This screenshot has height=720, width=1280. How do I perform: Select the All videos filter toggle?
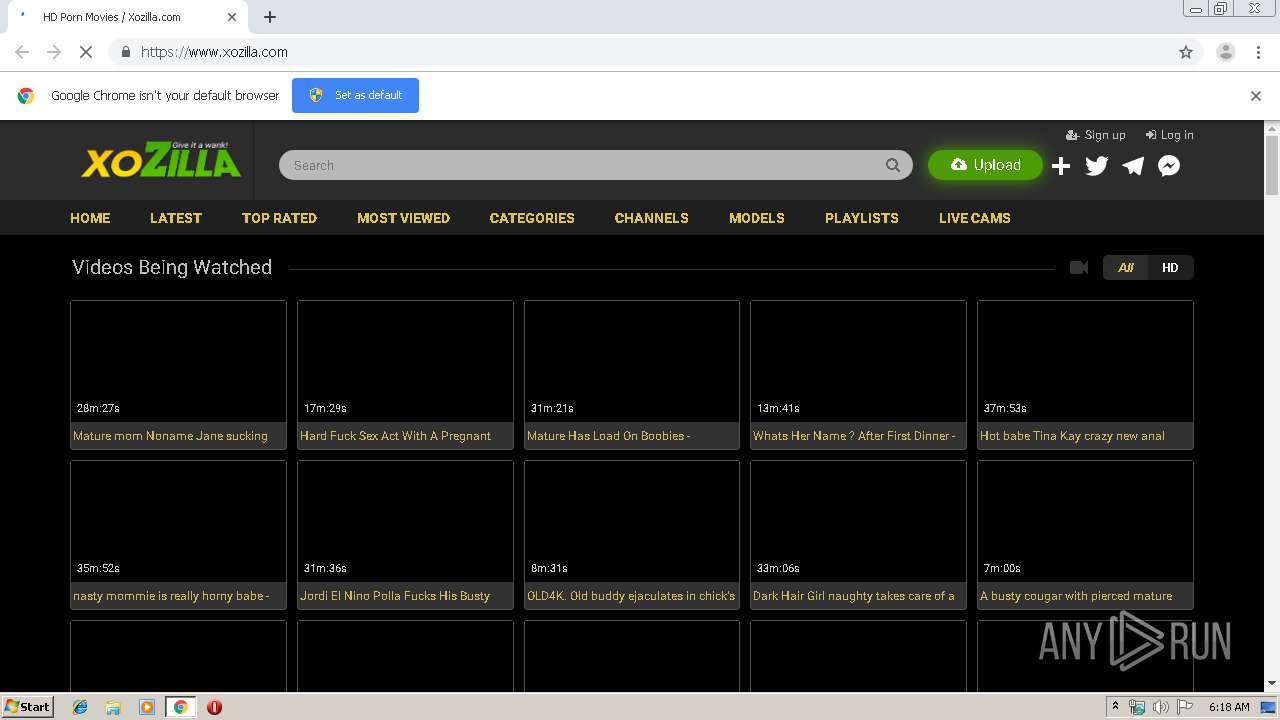pos(1125,267)
